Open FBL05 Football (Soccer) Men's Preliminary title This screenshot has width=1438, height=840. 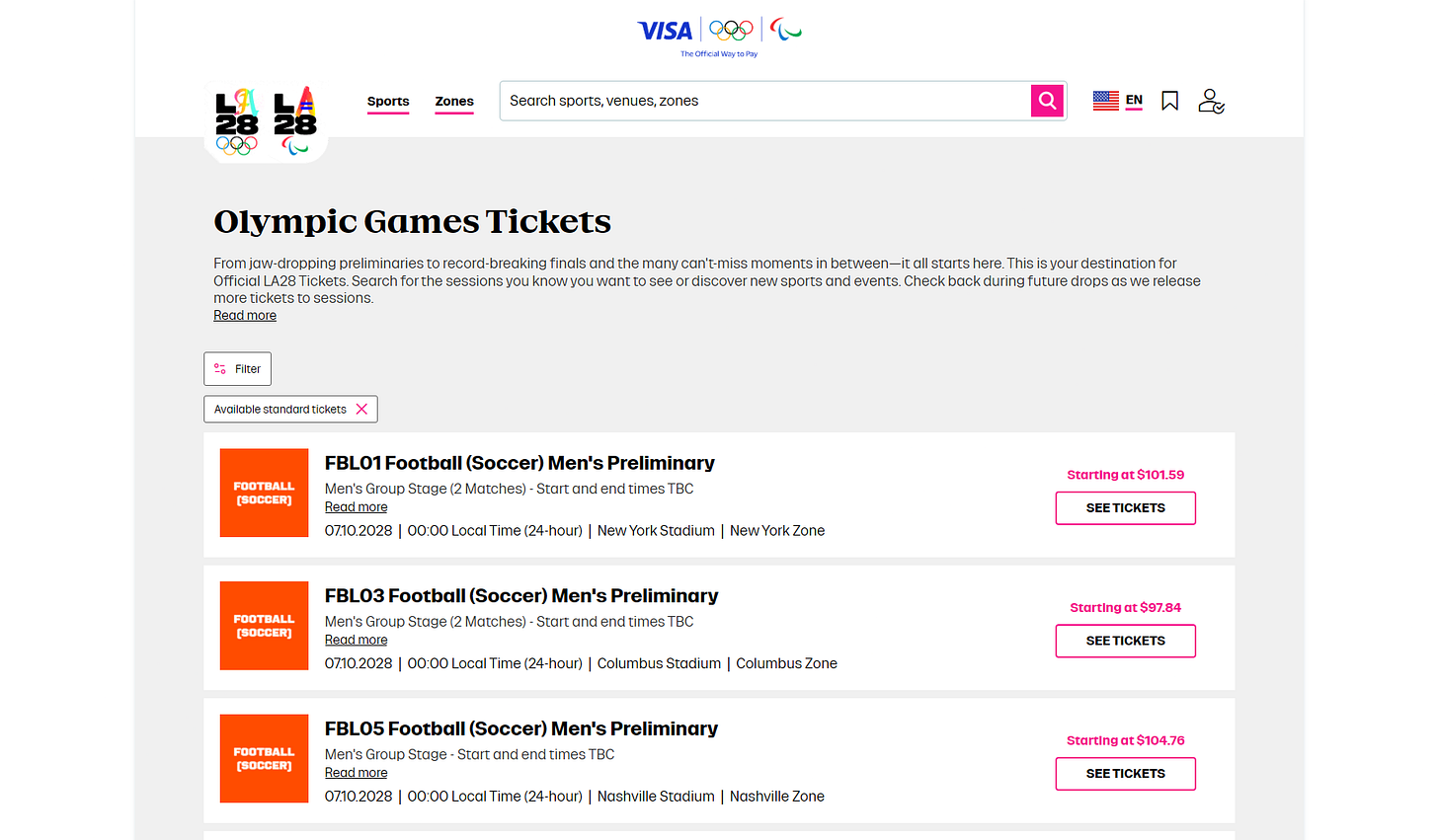(521, 728)
